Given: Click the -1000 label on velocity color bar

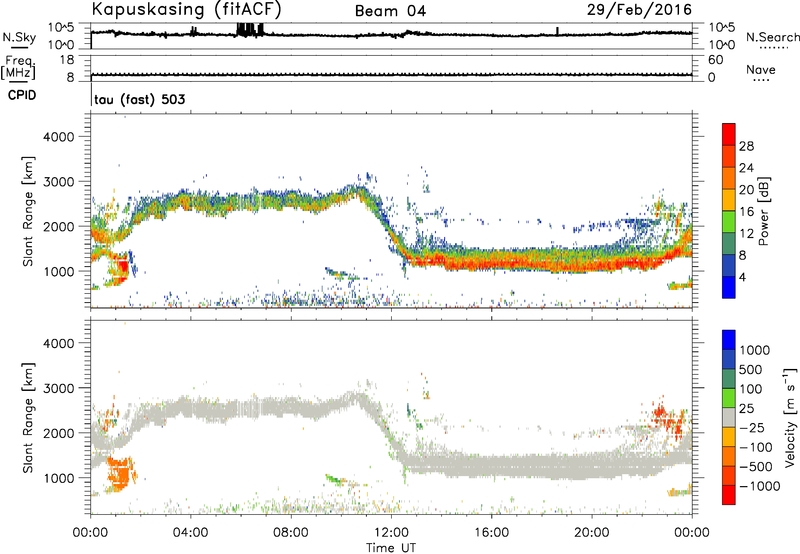Looking at the screenshot, I should (x=760, y=486).
